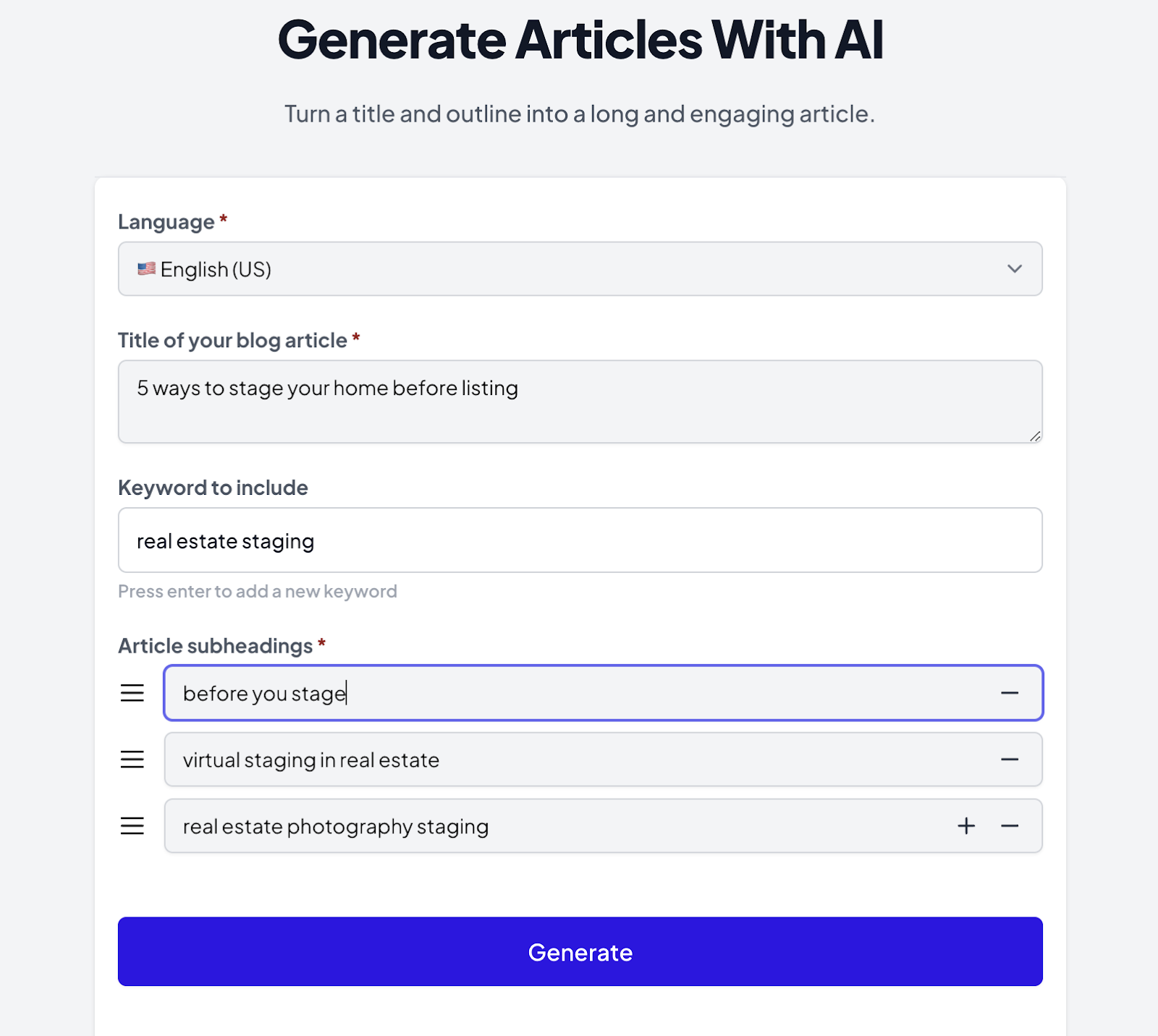This screenshot has width=1158, height=1036.
Task: Expand the Language dropdown chevron
Action: 1015,268
